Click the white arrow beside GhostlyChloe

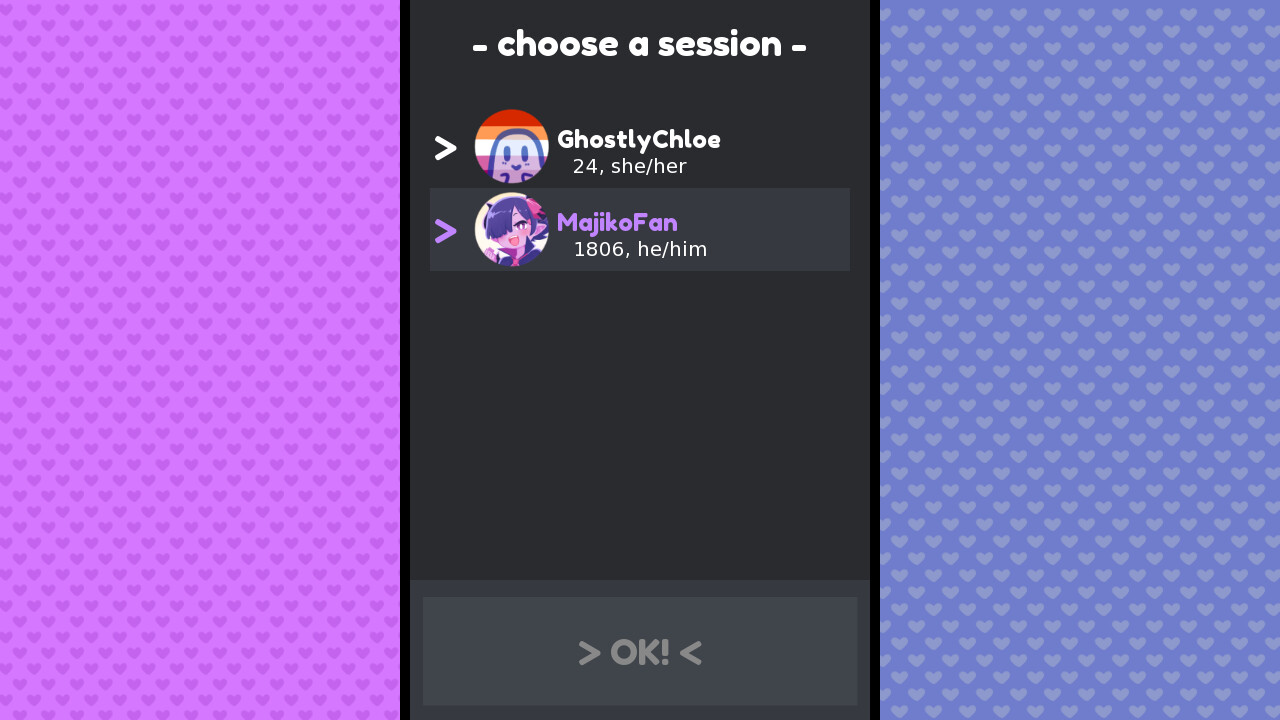446,148
